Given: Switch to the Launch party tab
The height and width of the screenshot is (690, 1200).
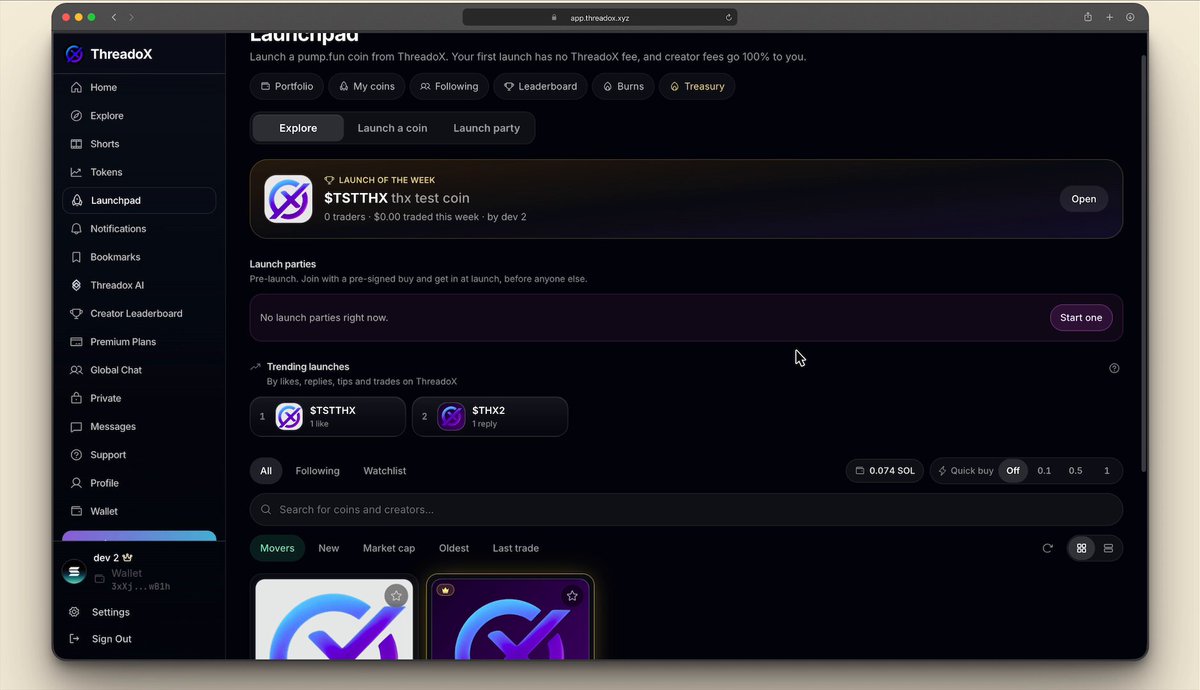Looking at the screenshot, I should [486, 128].
